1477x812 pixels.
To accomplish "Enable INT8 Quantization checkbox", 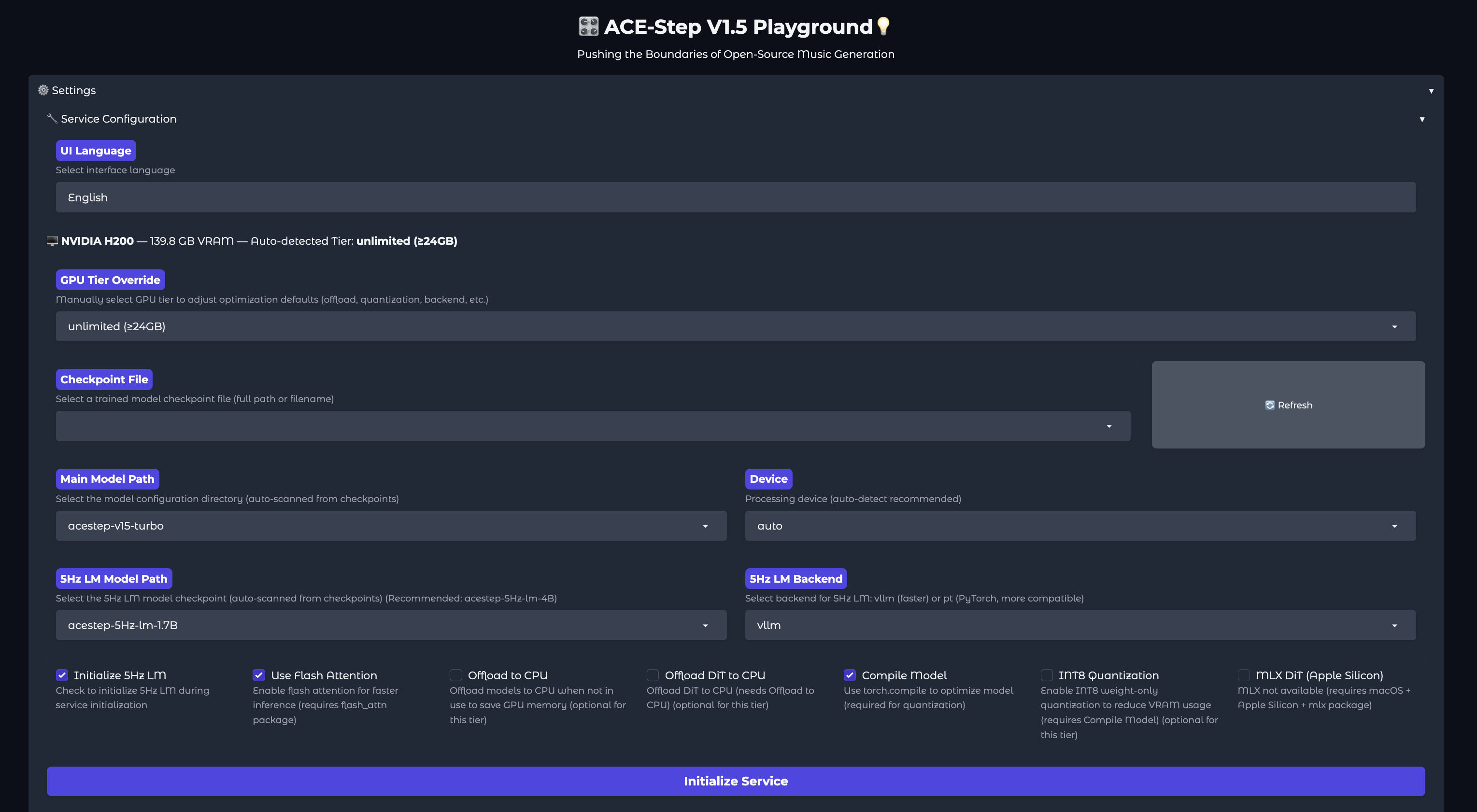I will click(1046, 675).
